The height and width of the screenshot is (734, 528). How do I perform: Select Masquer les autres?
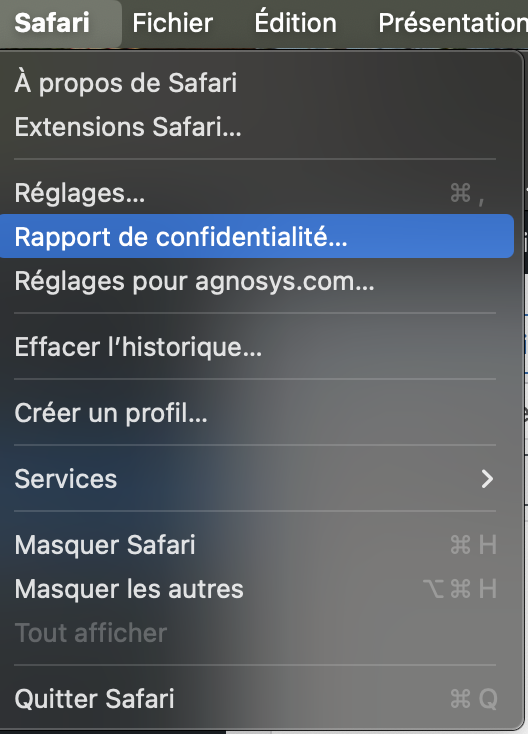257,588
